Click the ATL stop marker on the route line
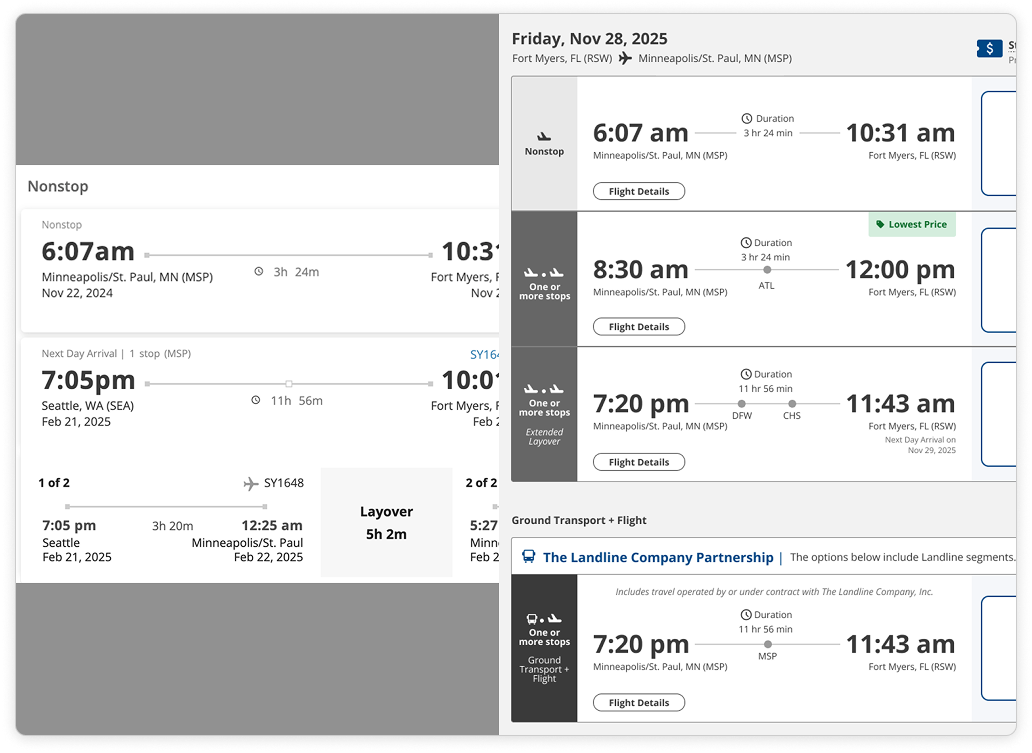The image size is (1032, 753). (766, 270)
